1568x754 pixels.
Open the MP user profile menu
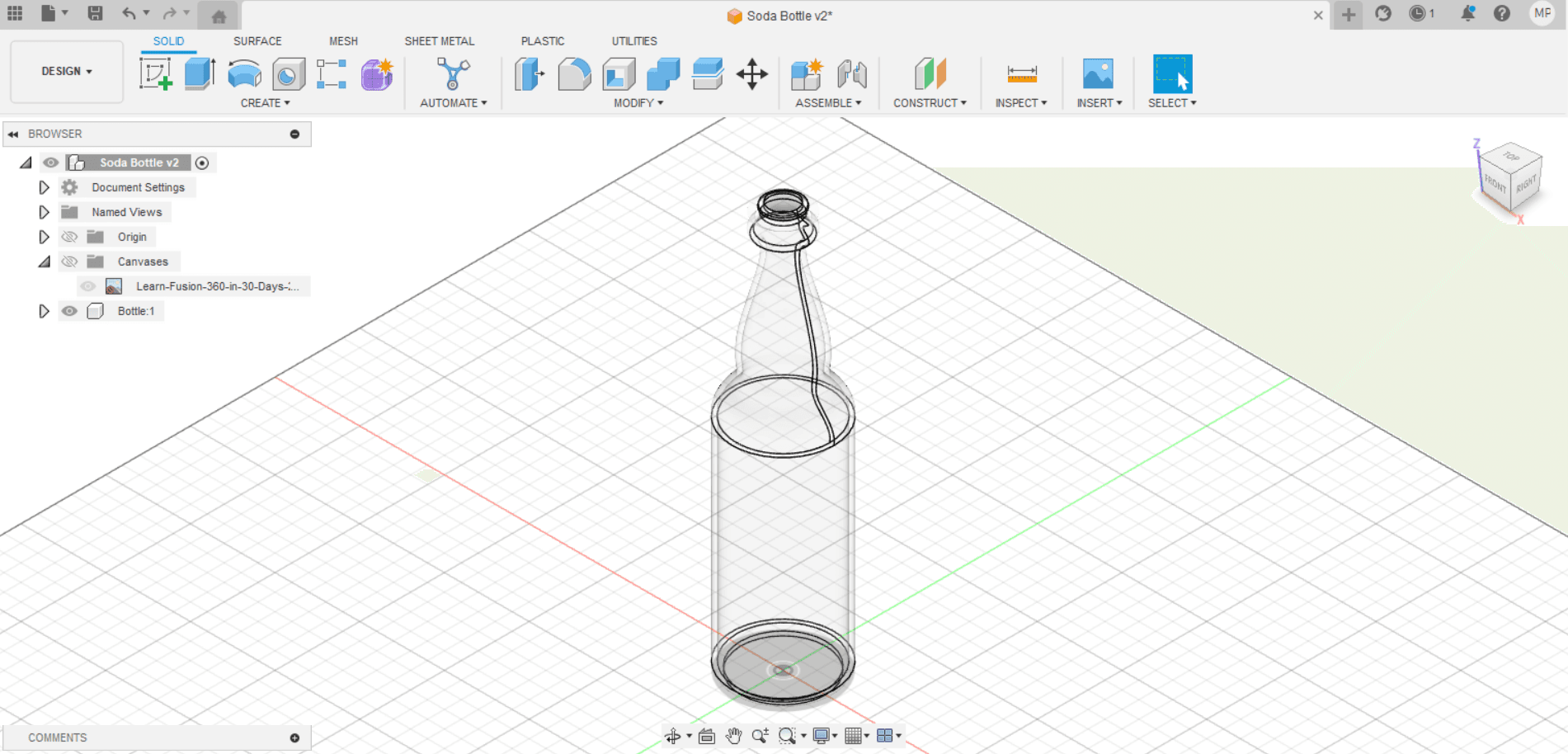(x=1542, y=13)
